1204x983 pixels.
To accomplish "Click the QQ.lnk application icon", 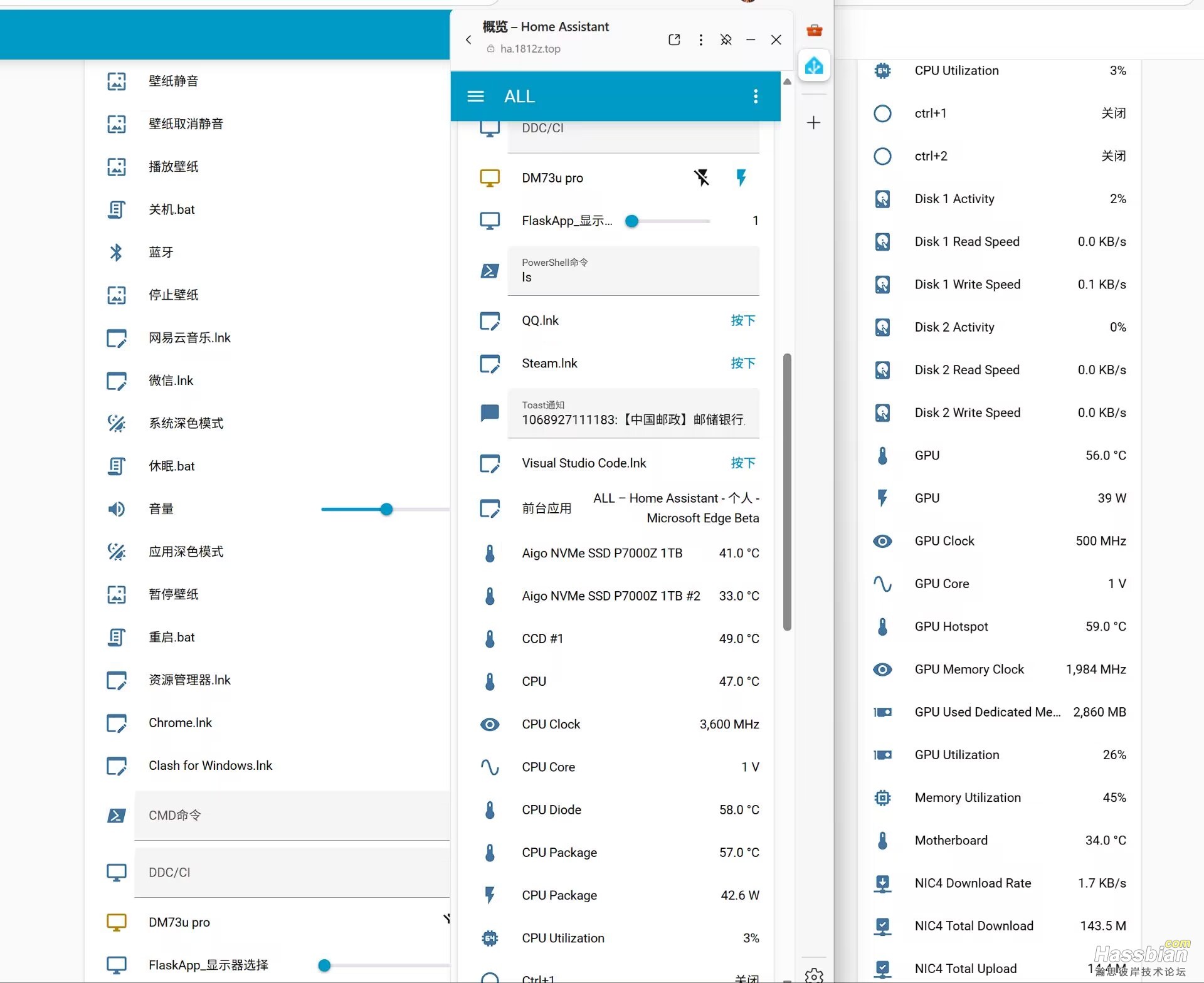I will [490, 320].
